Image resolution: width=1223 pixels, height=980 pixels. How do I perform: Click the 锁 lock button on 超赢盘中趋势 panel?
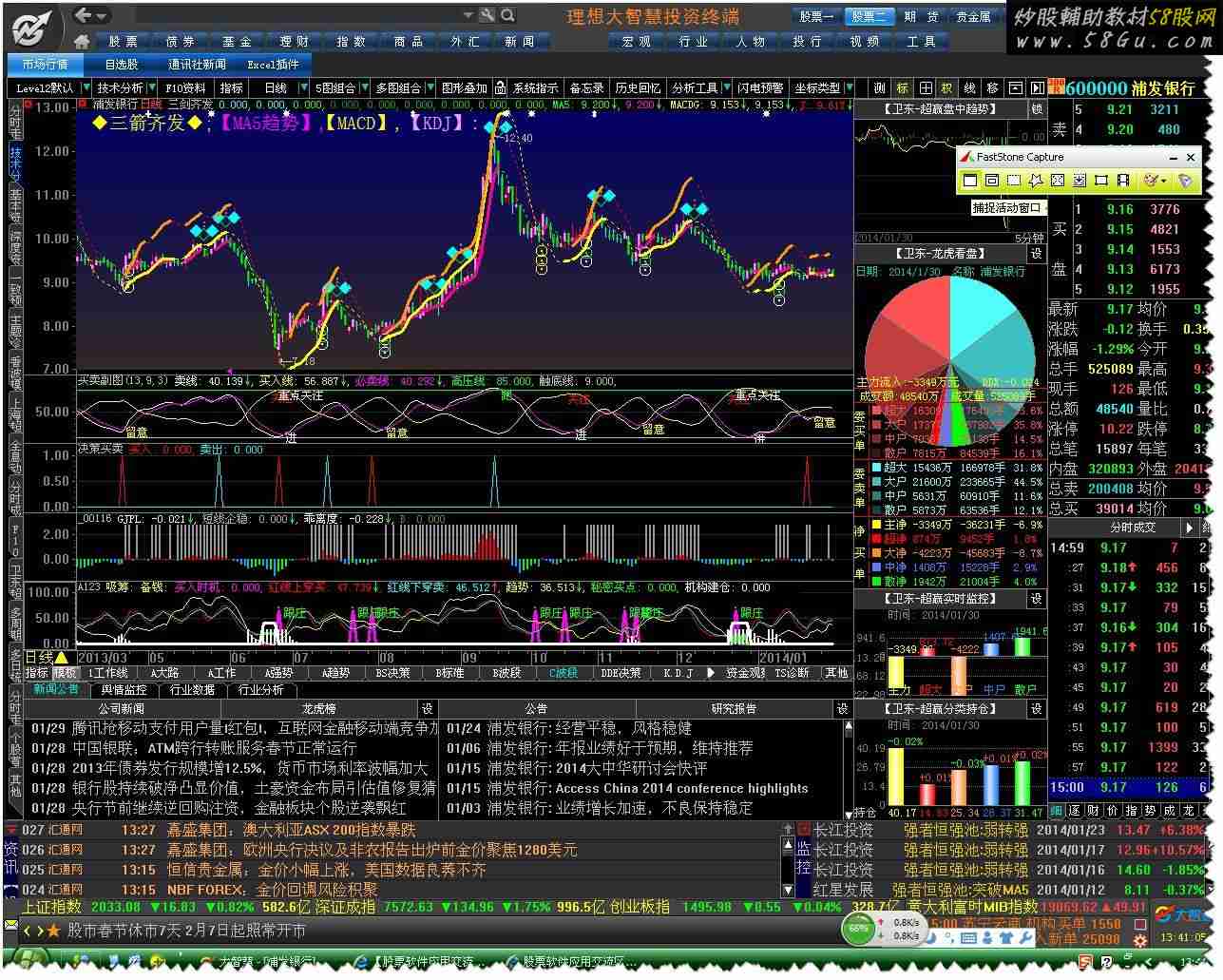click(1036, 109)
